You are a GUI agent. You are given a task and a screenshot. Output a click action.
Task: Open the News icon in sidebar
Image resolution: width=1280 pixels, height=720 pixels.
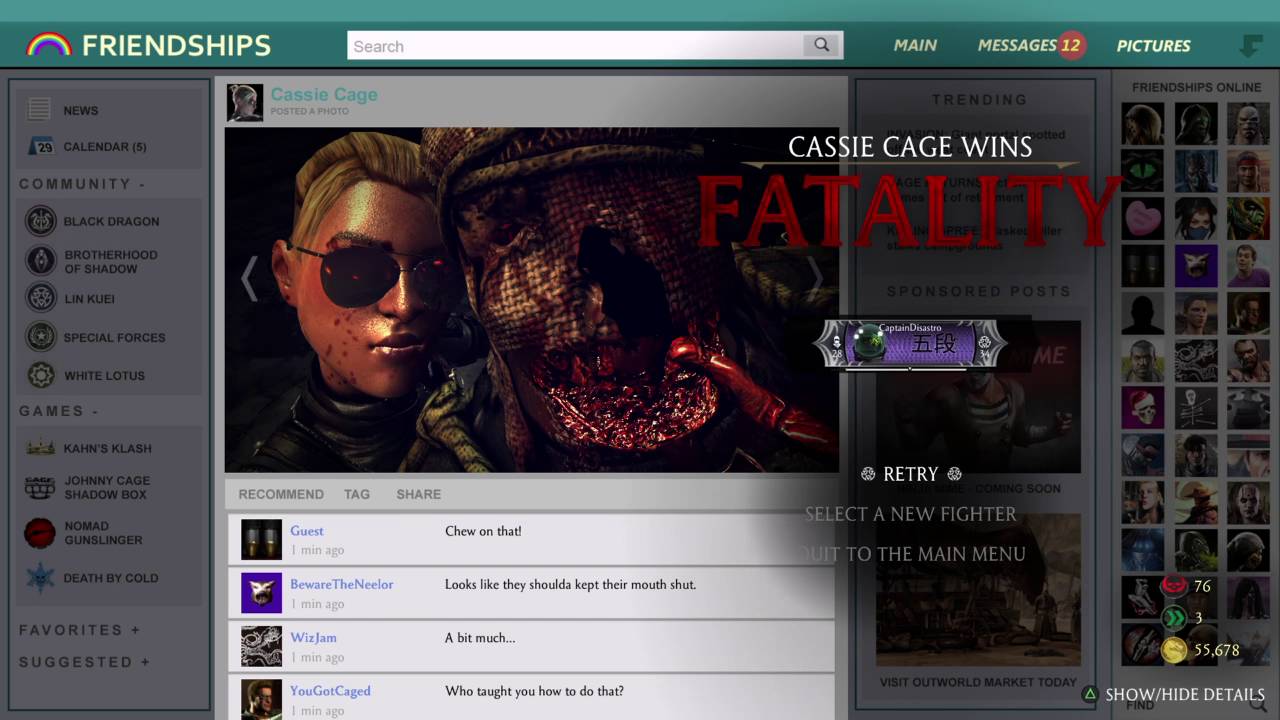(40, 110)
